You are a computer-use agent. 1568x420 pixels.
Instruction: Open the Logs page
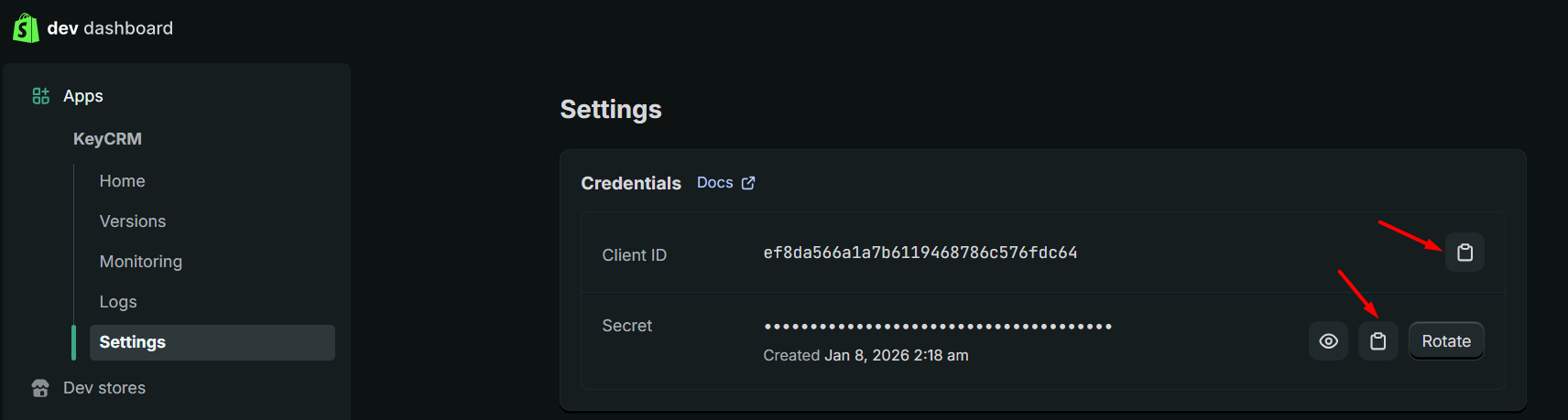click(118, 302)
